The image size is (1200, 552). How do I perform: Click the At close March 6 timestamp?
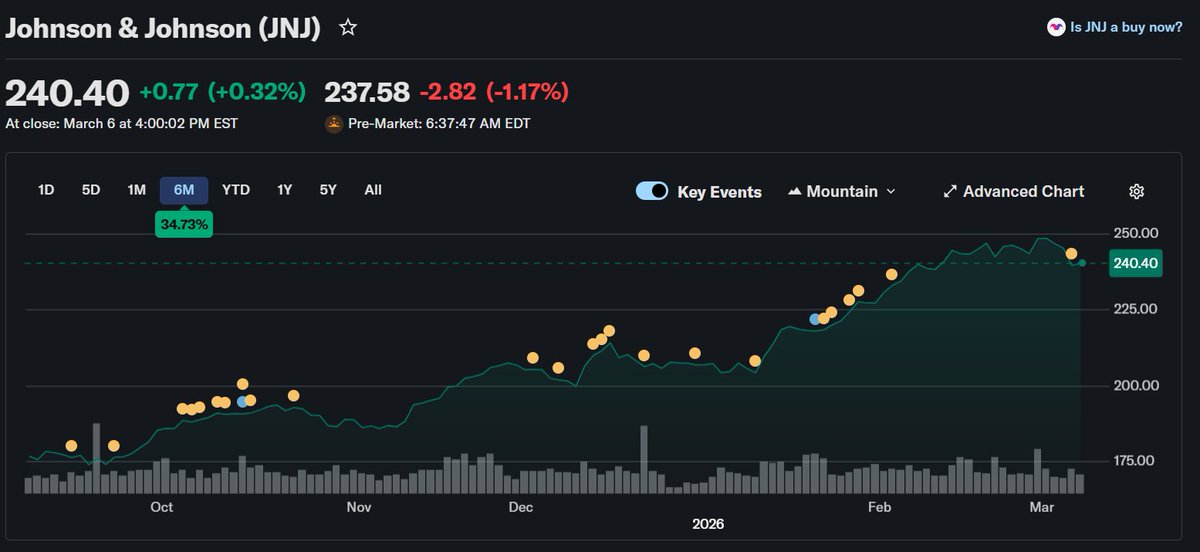(x=122, y=124)
